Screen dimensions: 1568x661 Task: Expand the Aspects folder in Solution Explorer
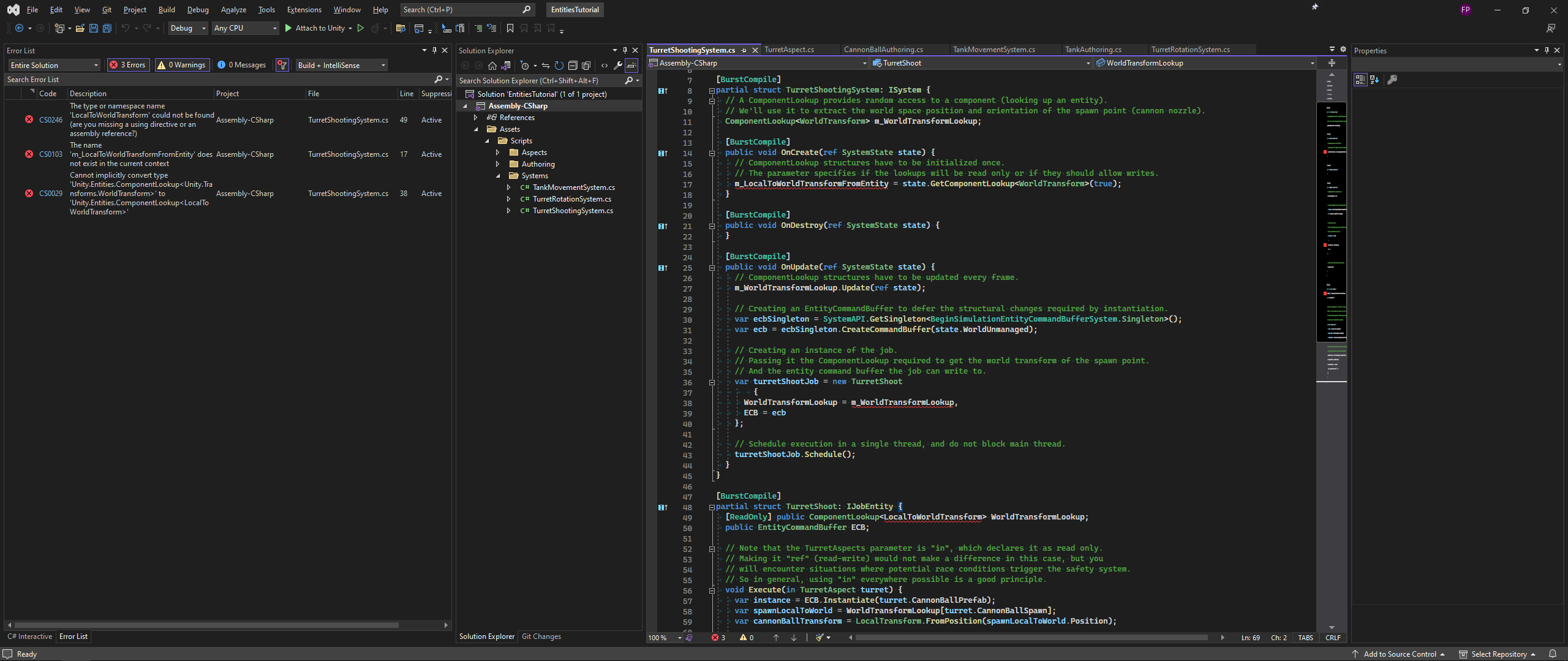pos(498,153)
